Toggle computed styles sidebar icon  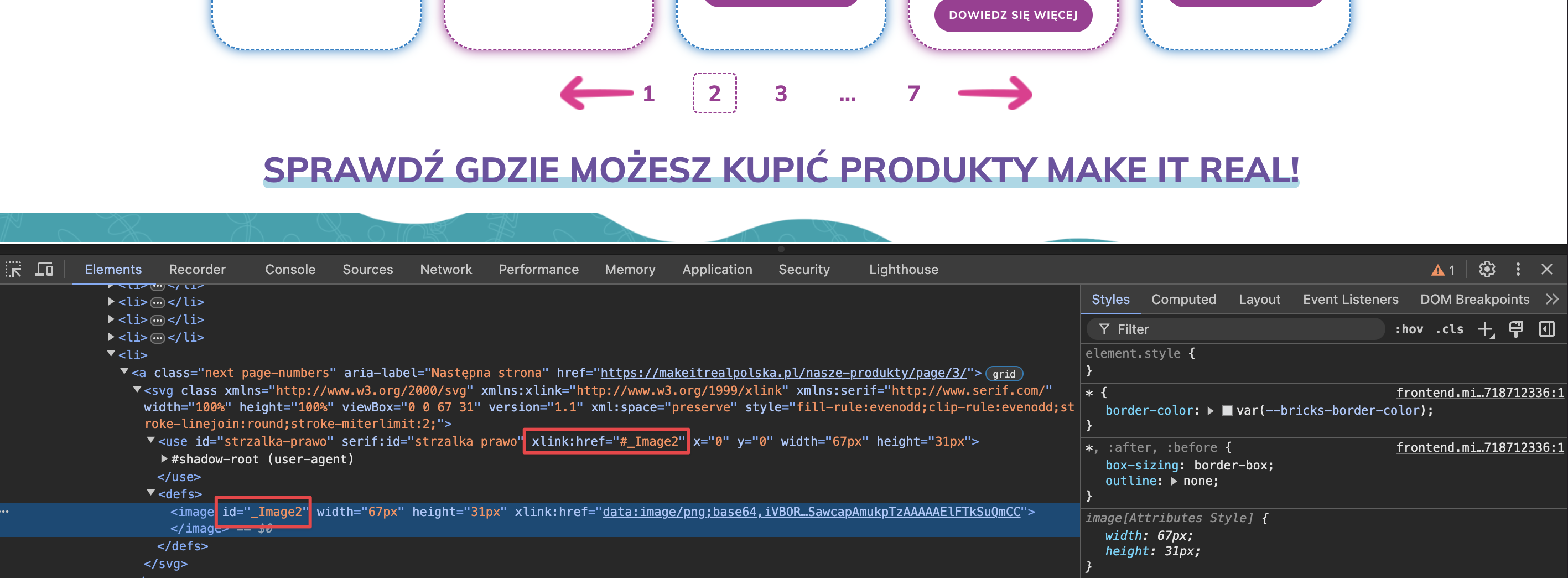[x=1546, y=329]
